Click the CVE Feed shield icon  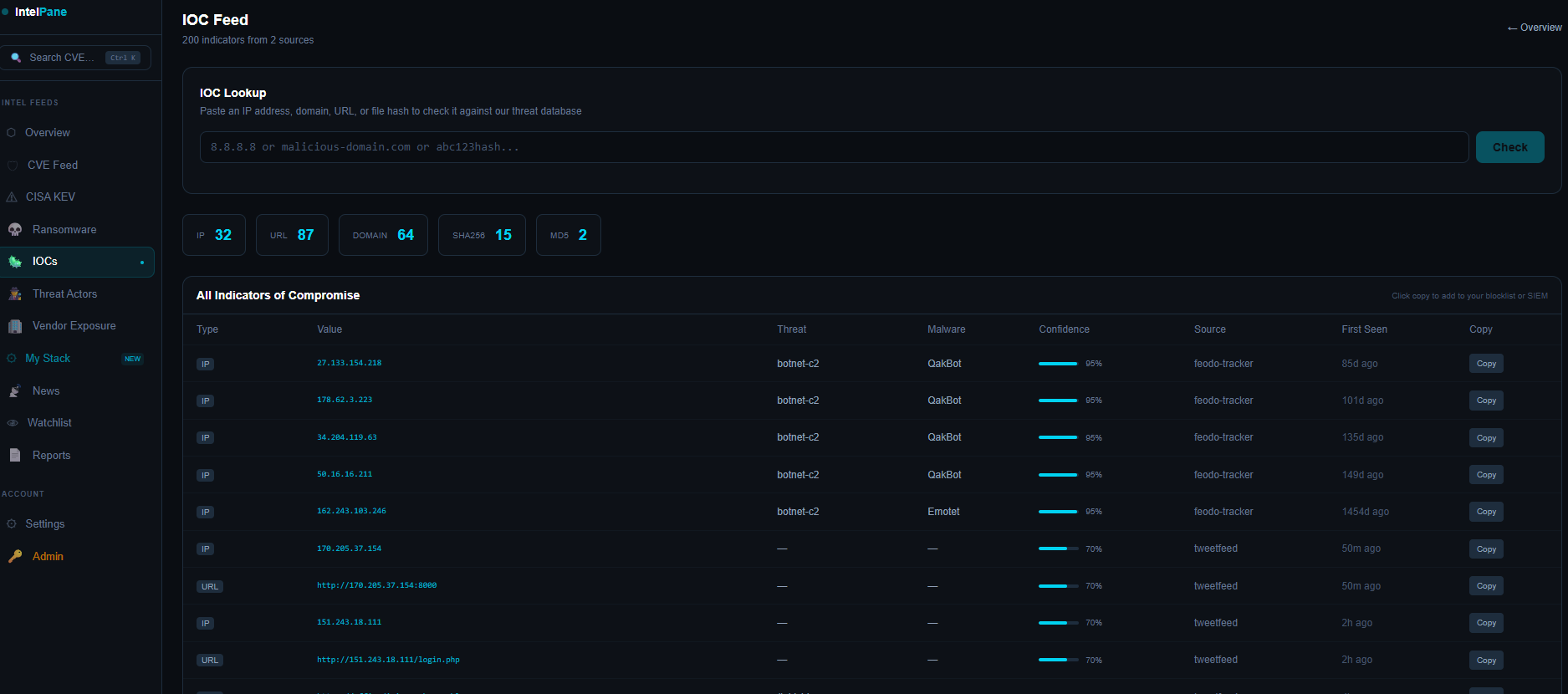click(12, 166)
